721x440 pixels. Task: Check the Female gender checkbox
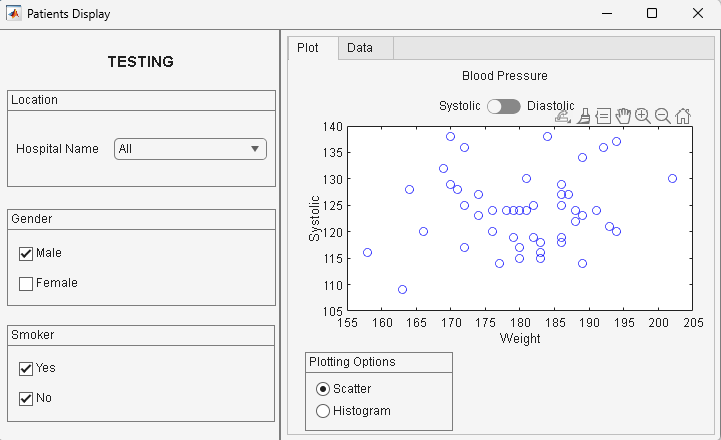click(26, 283)
